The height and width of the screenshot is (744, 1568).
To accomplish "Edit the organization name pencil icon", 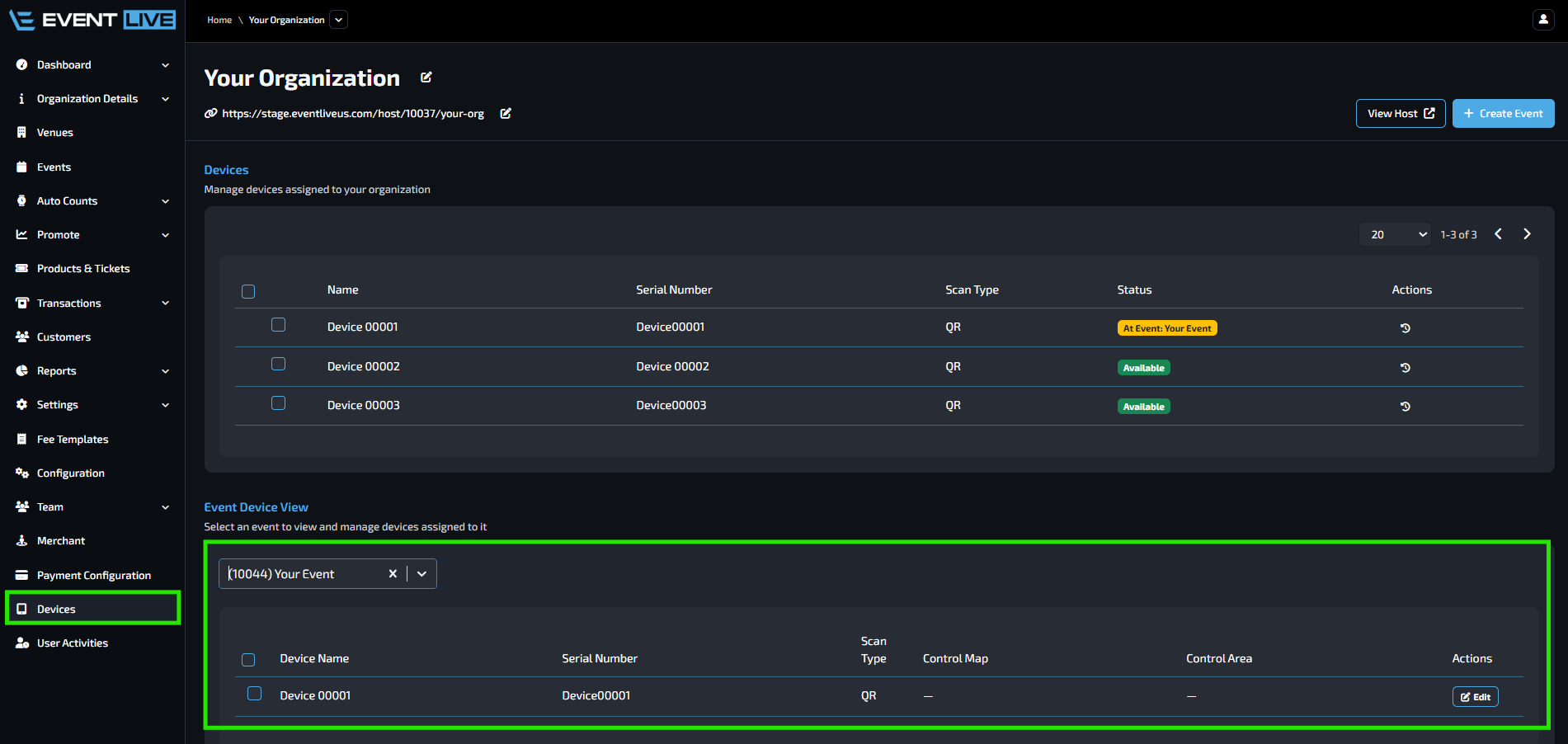I will 426,78.
